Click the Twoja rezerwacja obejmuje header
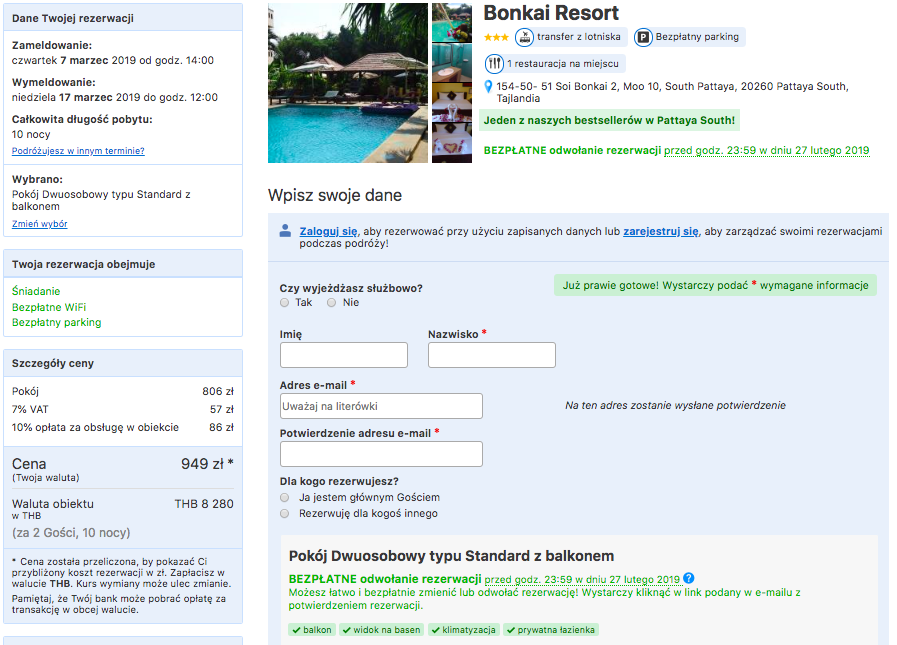The image size is (897, 645). tap(123, 264)
